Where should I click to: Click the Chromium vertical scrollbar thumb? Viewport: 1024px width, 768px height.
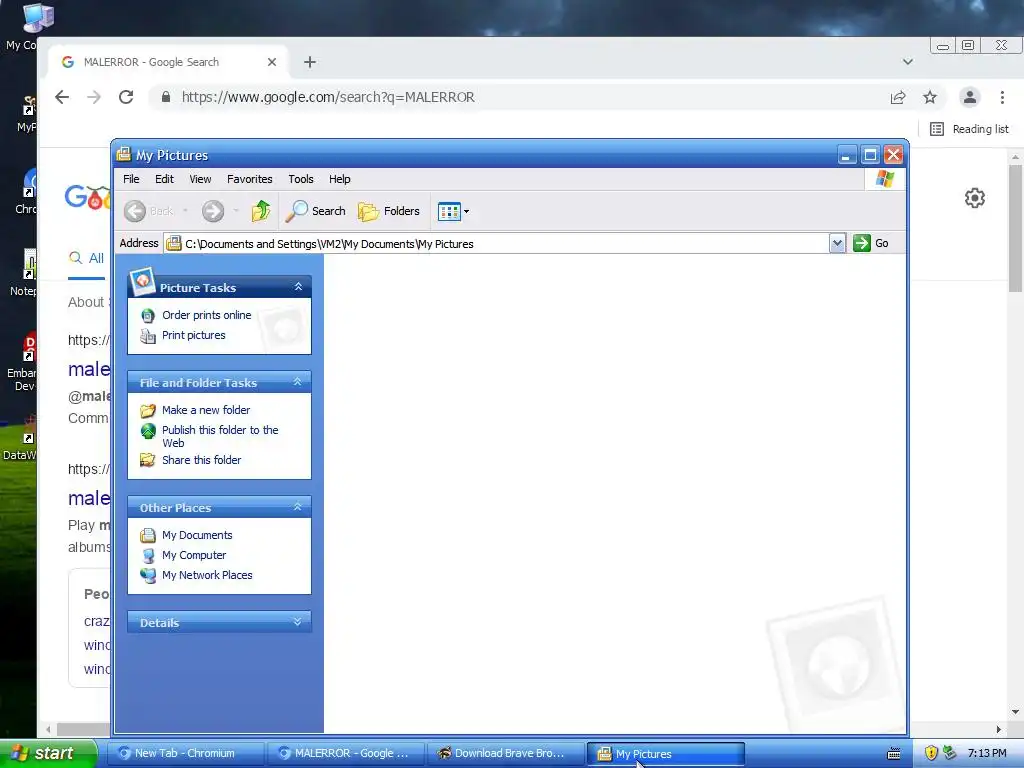click(1015, 229)
